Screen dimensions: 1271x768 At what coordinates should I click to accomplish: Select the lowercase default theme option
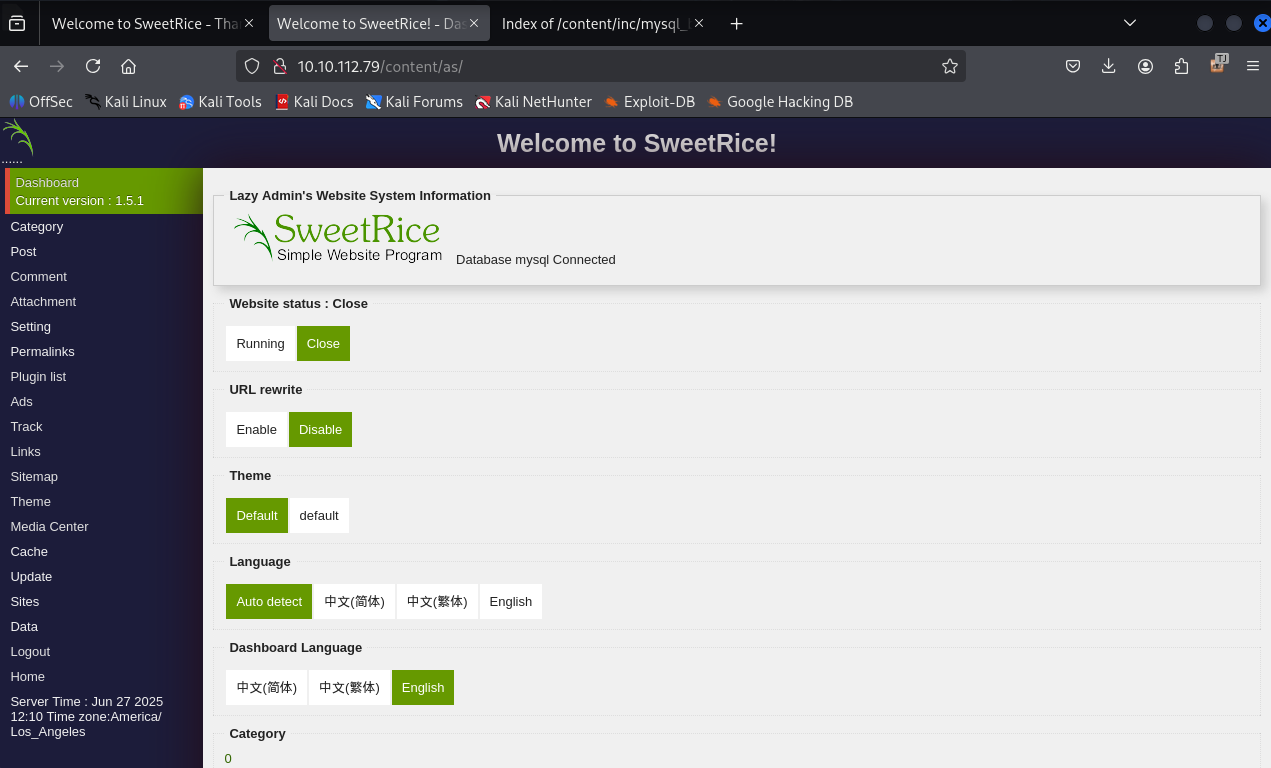[x=319, y=515]
